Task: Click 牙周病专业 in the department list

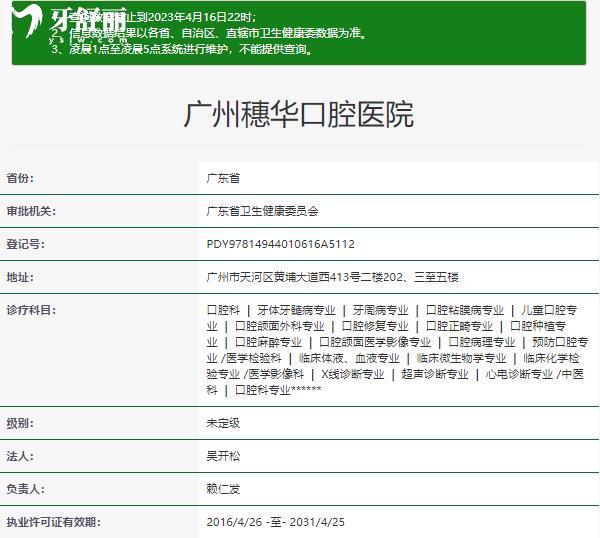Action: point(380,310)
